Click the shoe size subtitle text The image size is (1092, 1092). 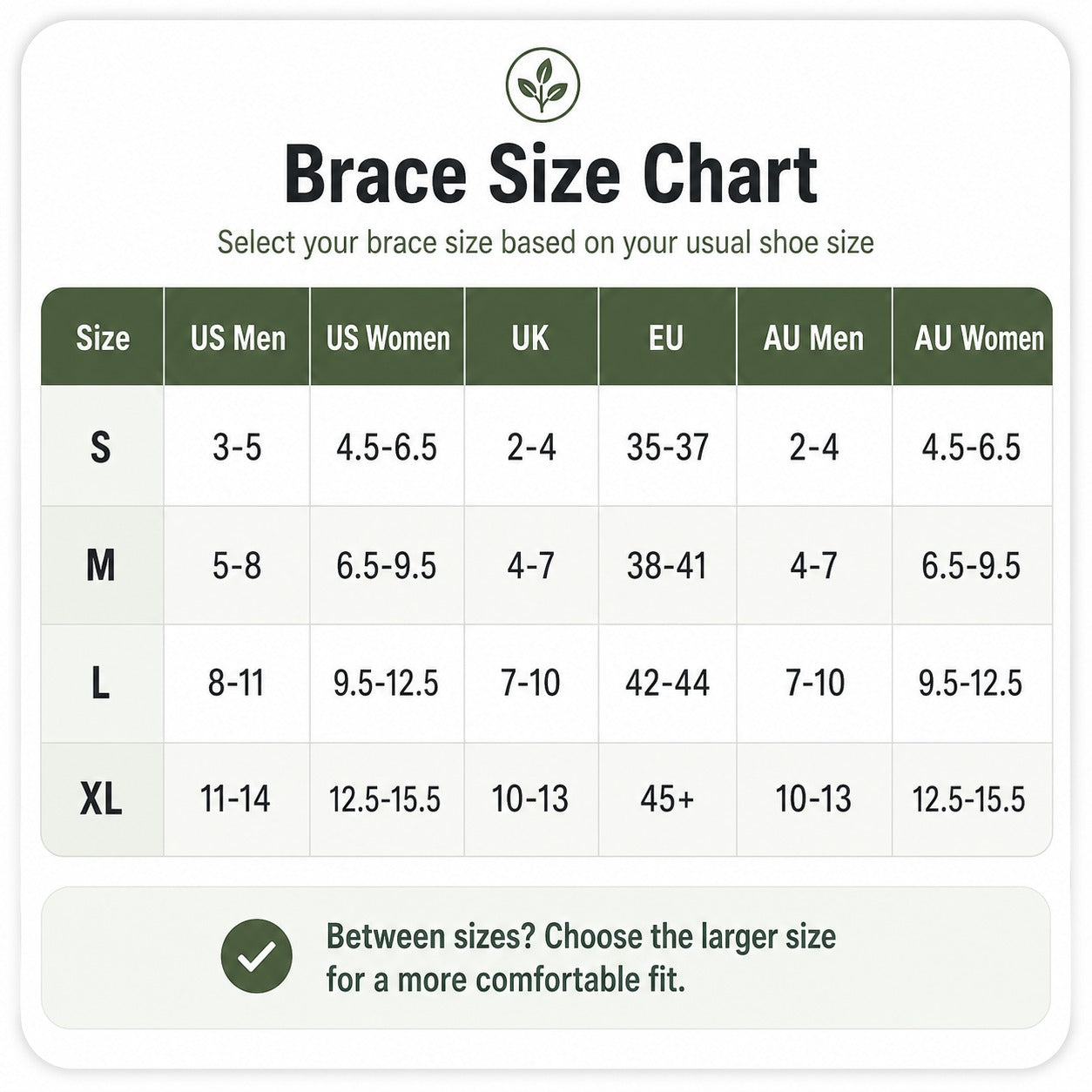pyautogui.click(x=545, y=242)
